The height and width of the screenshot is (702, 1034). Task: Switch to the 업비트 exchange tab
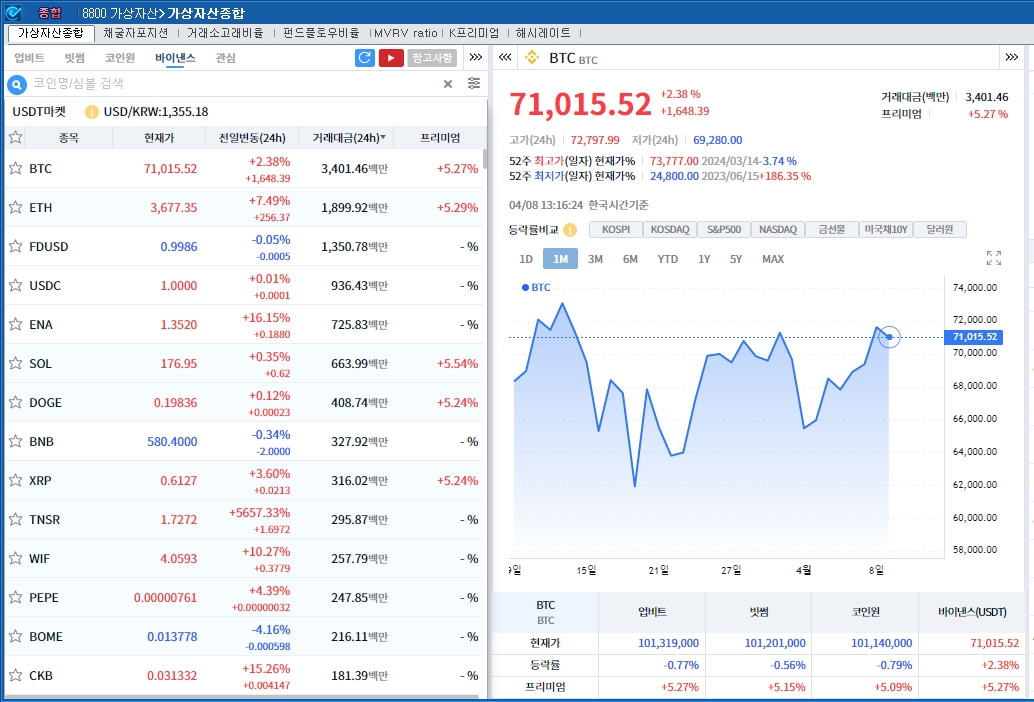(29, 58)
